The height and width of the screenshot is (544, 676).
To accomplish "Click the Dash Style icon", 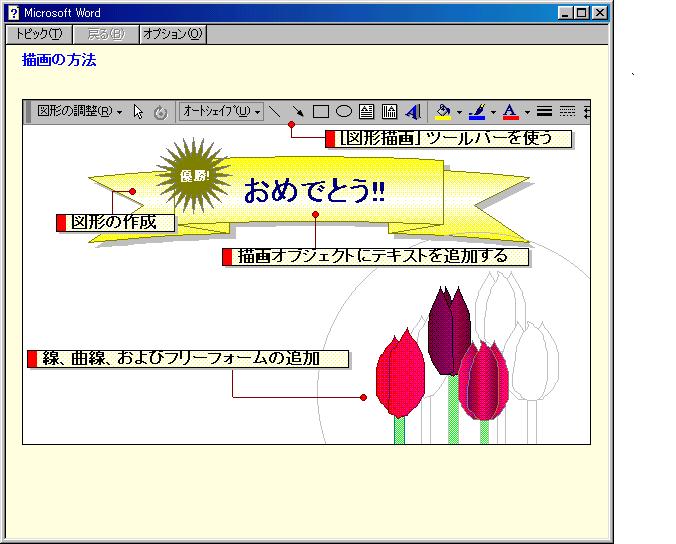I will coord(567,112).
